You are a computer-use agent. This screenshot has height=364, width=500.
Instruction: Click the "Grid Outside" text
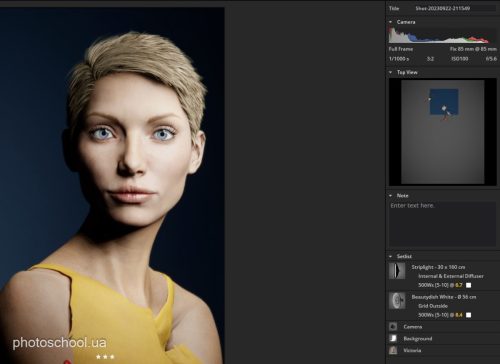click(x=433, y=306)
